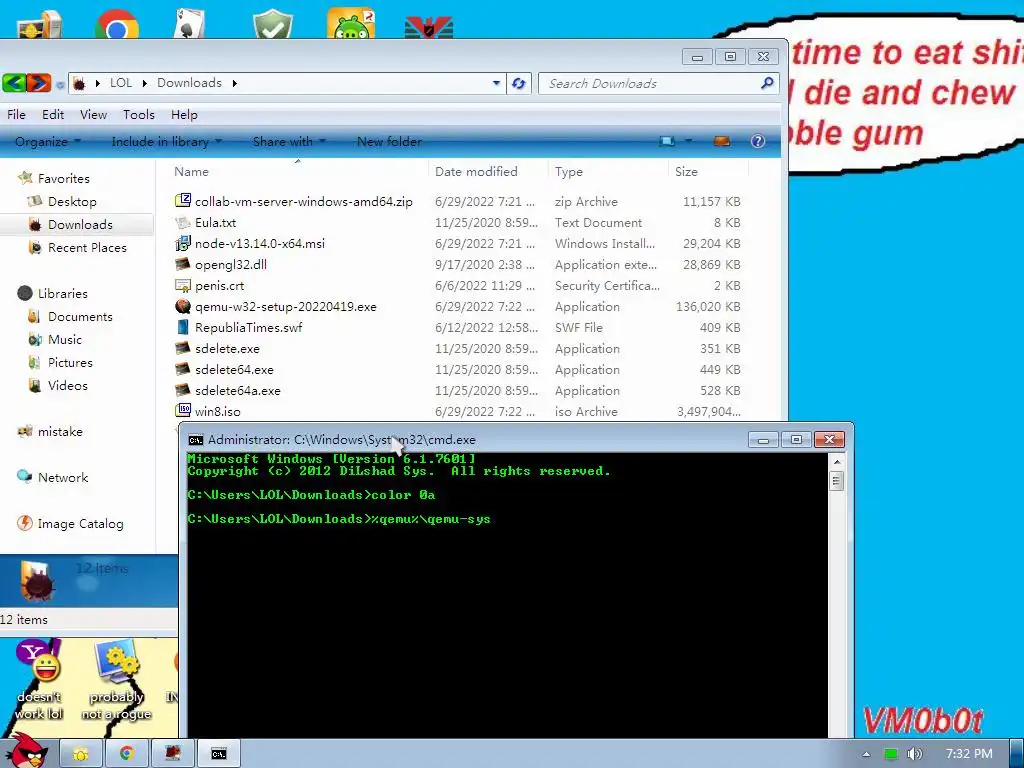Select the Eula.txt file name

216,223
